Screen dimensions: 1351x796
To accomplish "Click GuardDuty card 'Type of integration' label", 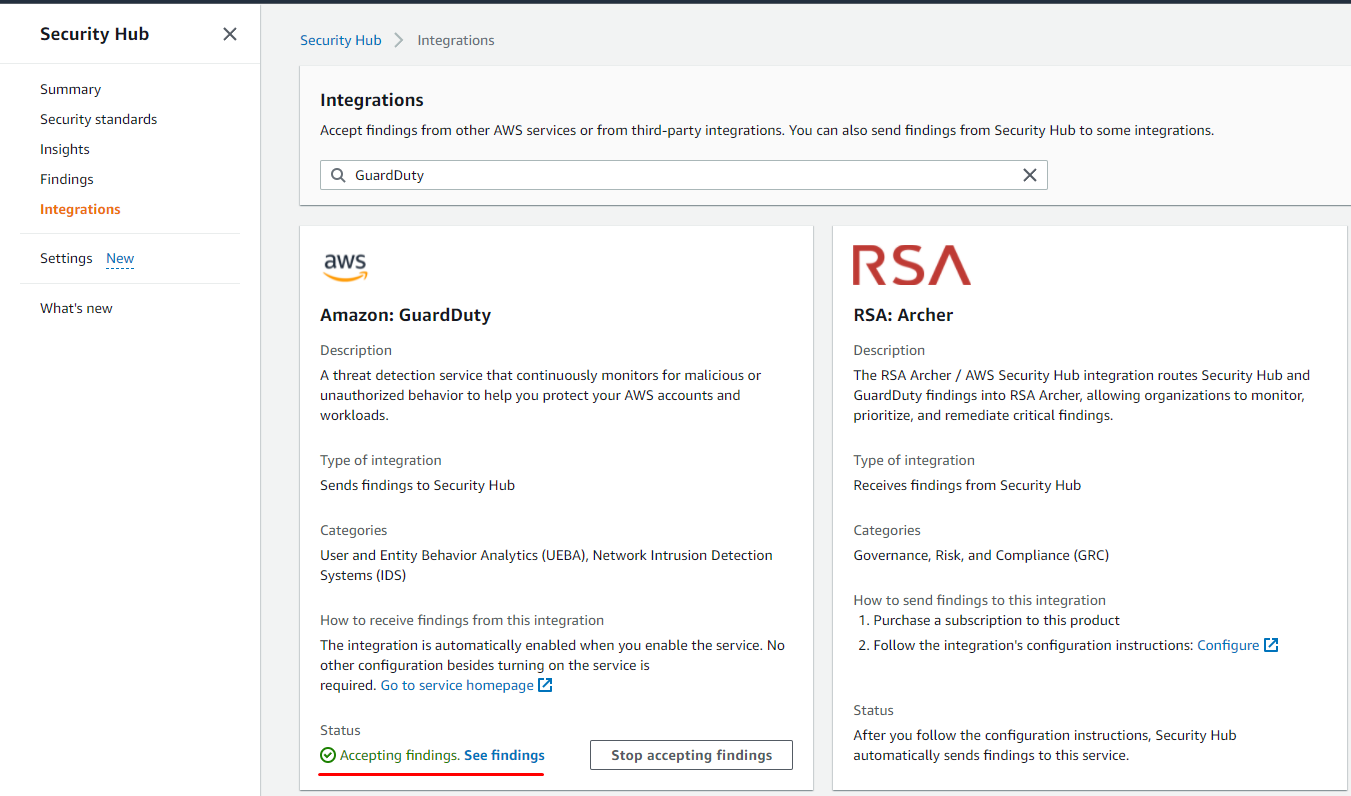I will coord(381,460).
